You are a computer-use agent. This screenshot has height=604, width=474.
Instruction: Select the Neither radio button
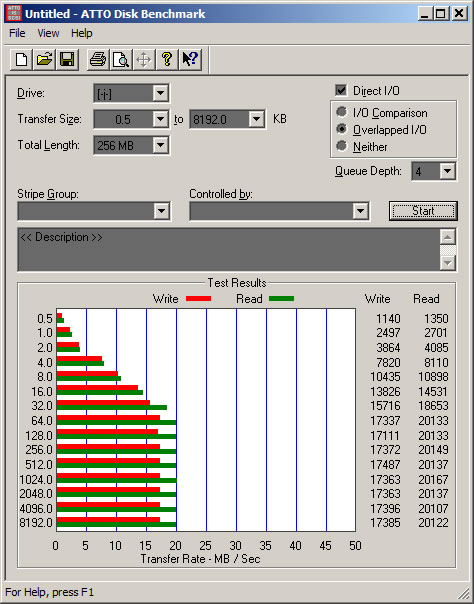[341, 146]
